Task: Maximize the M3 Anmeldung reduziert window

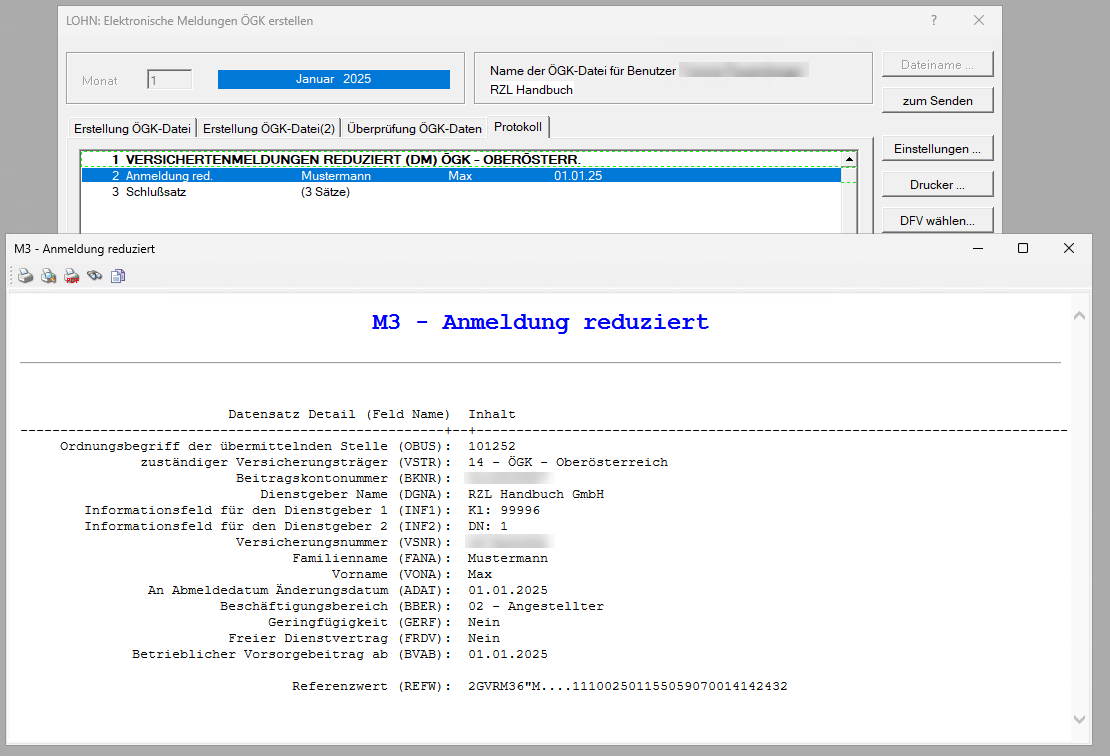Action: point(1023,248)
